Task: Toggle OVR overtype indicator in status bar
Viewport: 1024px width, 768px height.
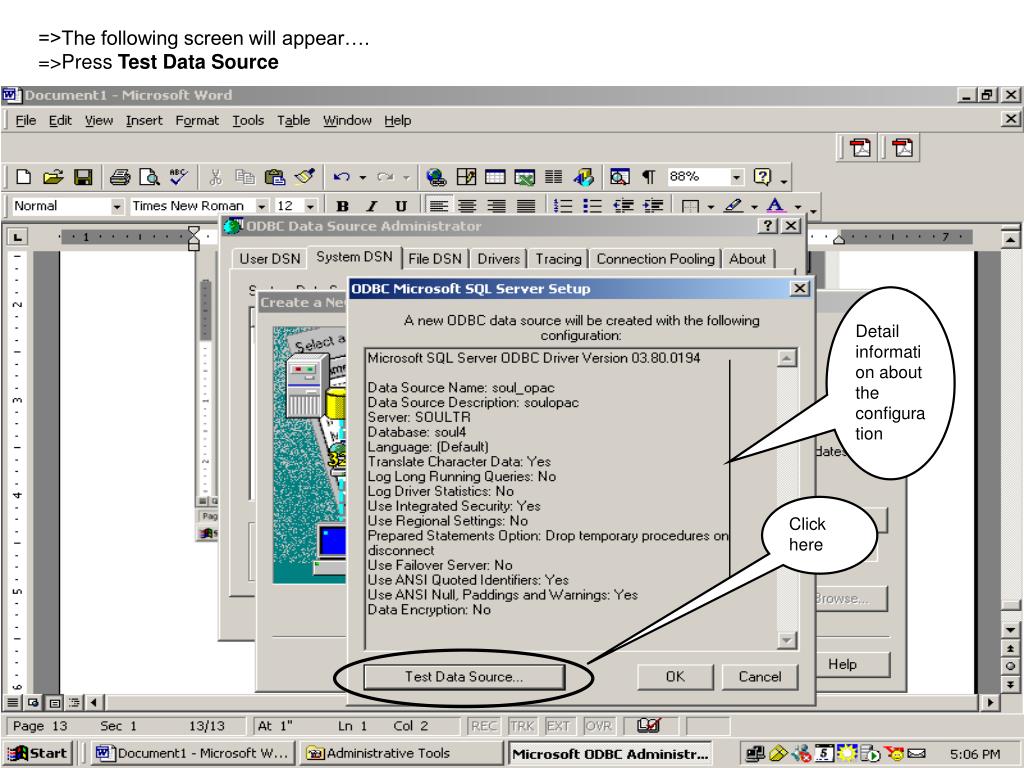Action: pyautogui.click(x=598, y=726)
